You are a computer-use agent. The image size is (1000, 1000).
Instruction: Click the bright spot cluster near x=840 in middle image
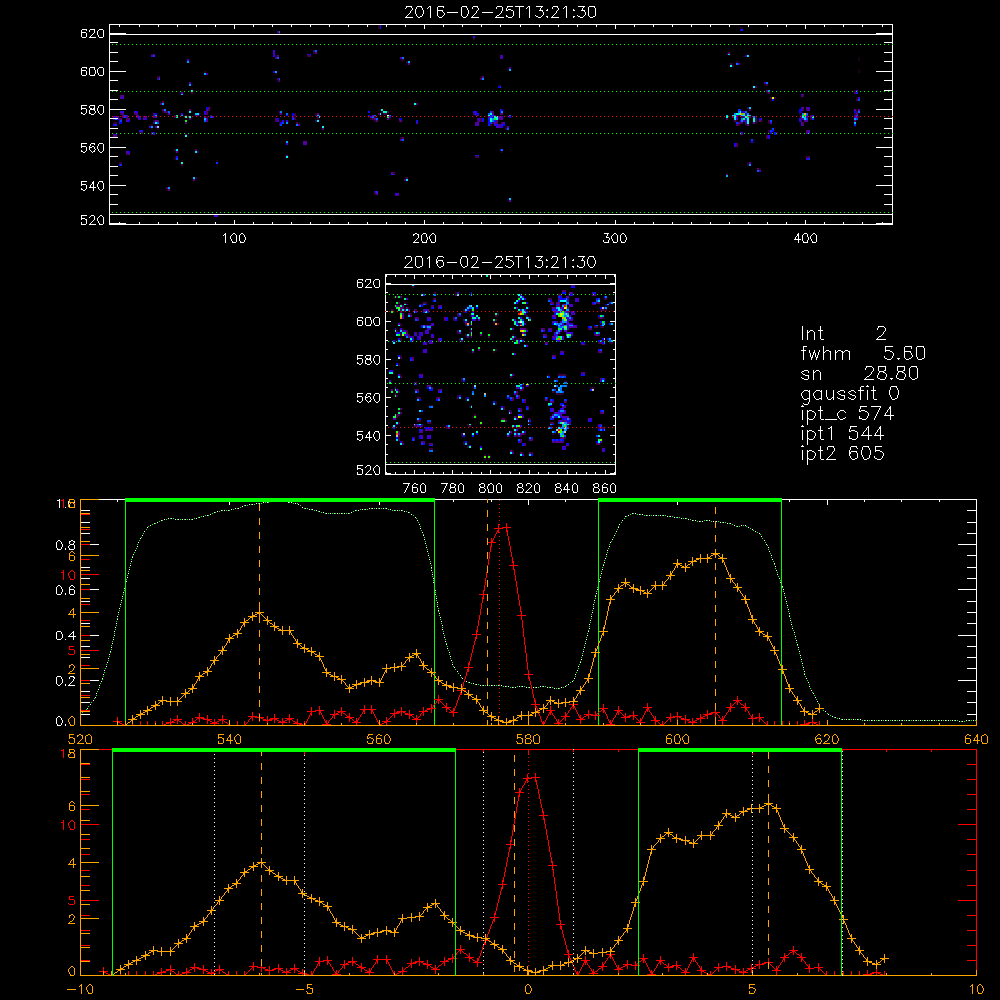point(562,316)
